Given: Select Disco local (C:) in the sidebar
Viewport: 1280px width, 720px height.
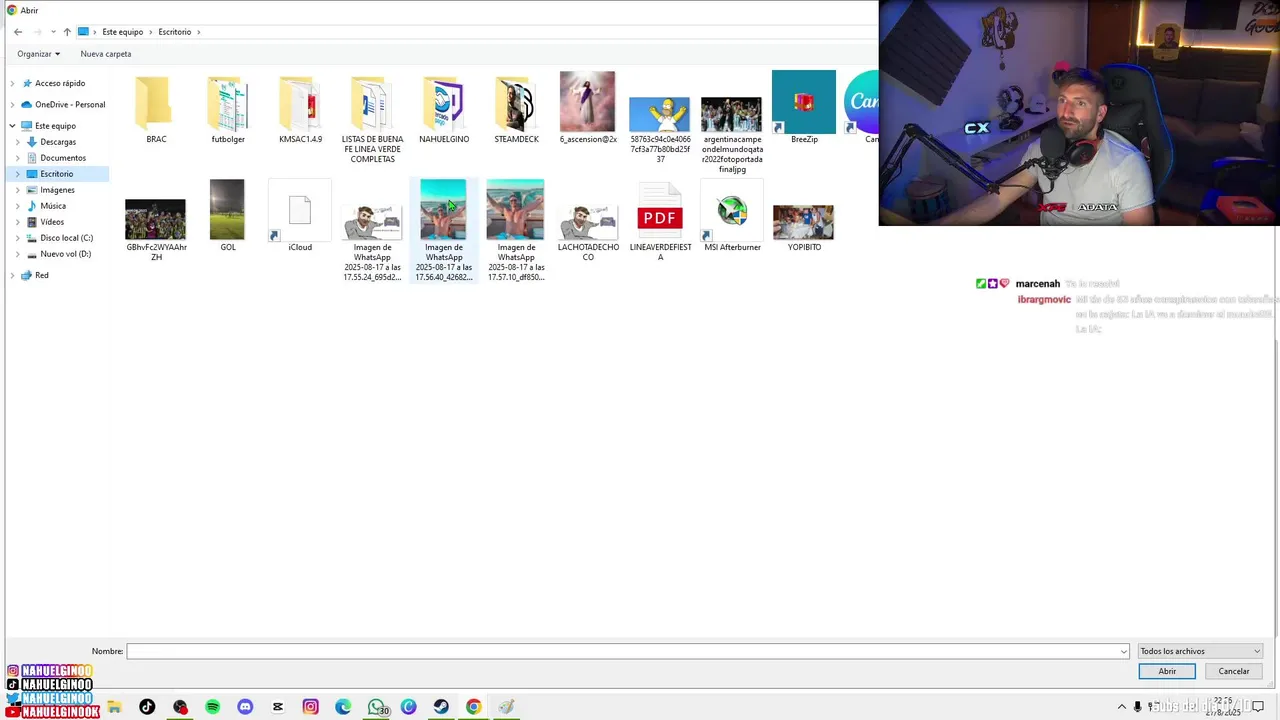Looking at the screenshot, I should tap(66, 238).
